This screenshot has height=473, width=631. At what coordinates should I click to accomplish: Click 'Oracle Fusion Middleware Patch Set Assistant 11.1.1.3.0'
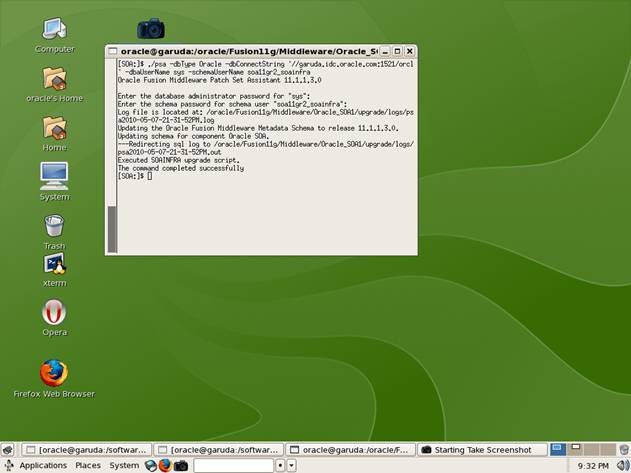[219, 80]
